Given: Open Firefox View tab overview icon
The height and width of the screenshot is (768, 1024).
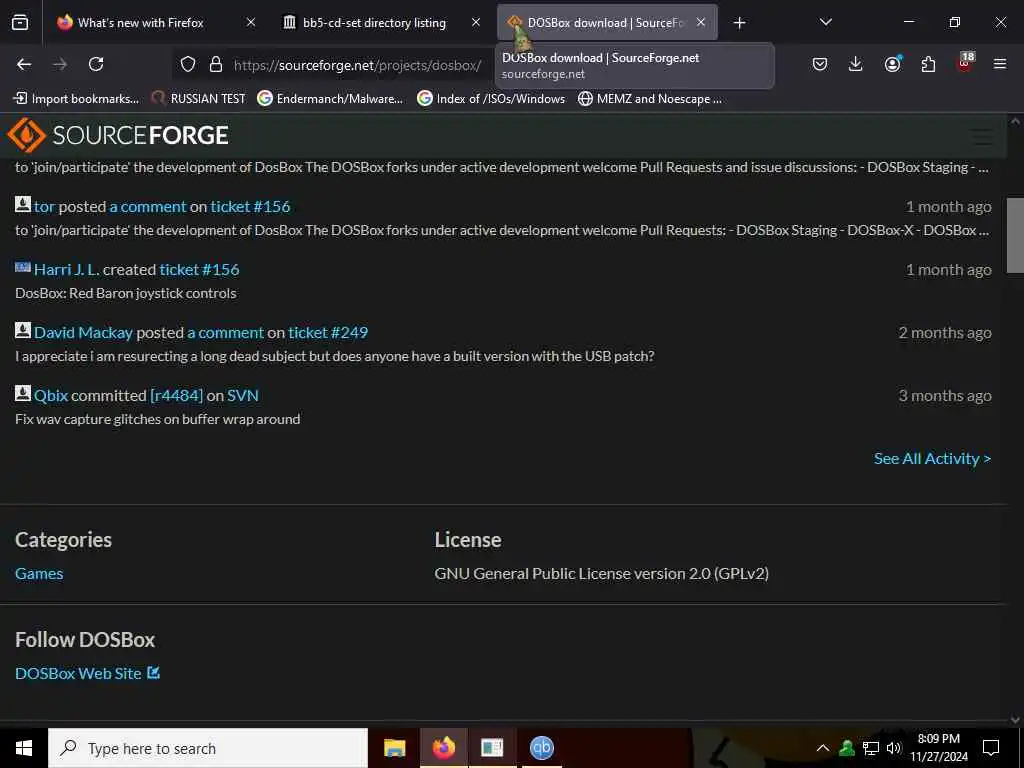Looking at the screenshot, I should [20, 22].
